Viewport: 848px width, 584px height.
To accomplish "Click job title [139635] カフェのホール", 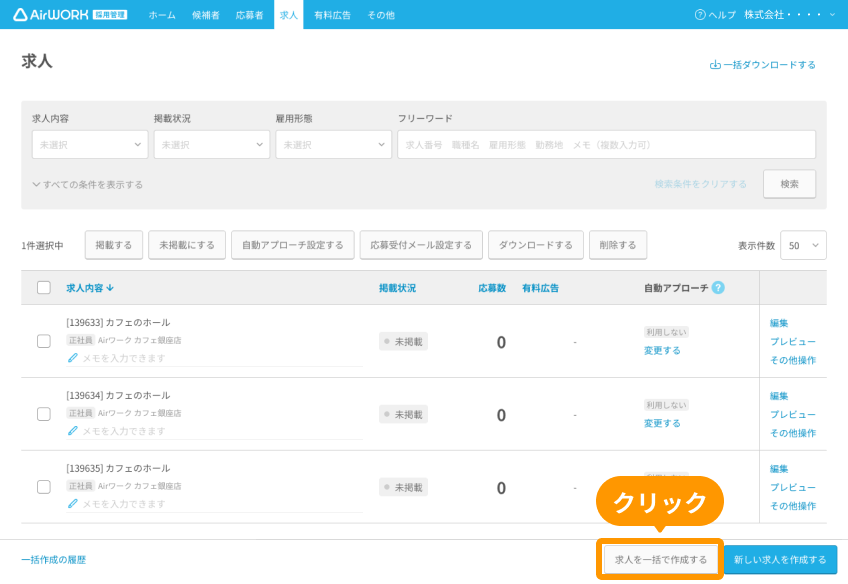I will tap(118, 468).
